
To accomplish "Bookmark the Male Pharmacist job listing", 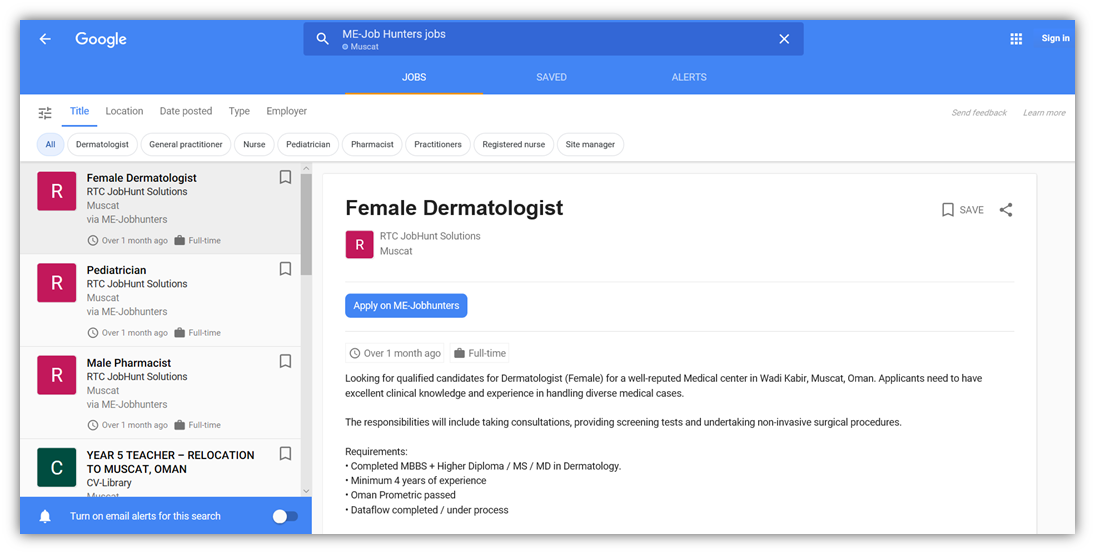I will [x=285, y=362].
